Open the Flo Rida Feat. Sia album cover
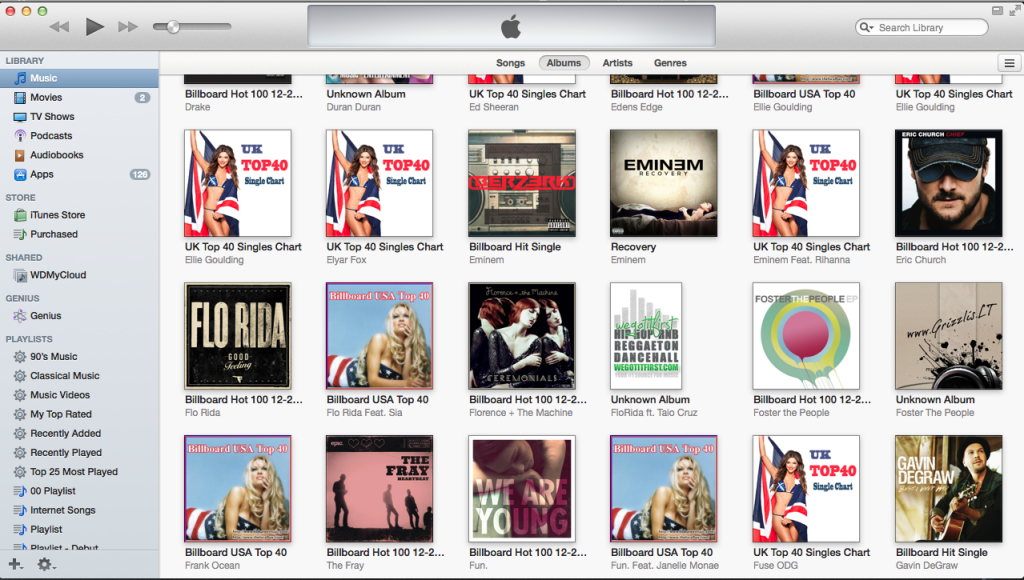This screenshot has height=580, width=1024. click(x=379, y=336)
